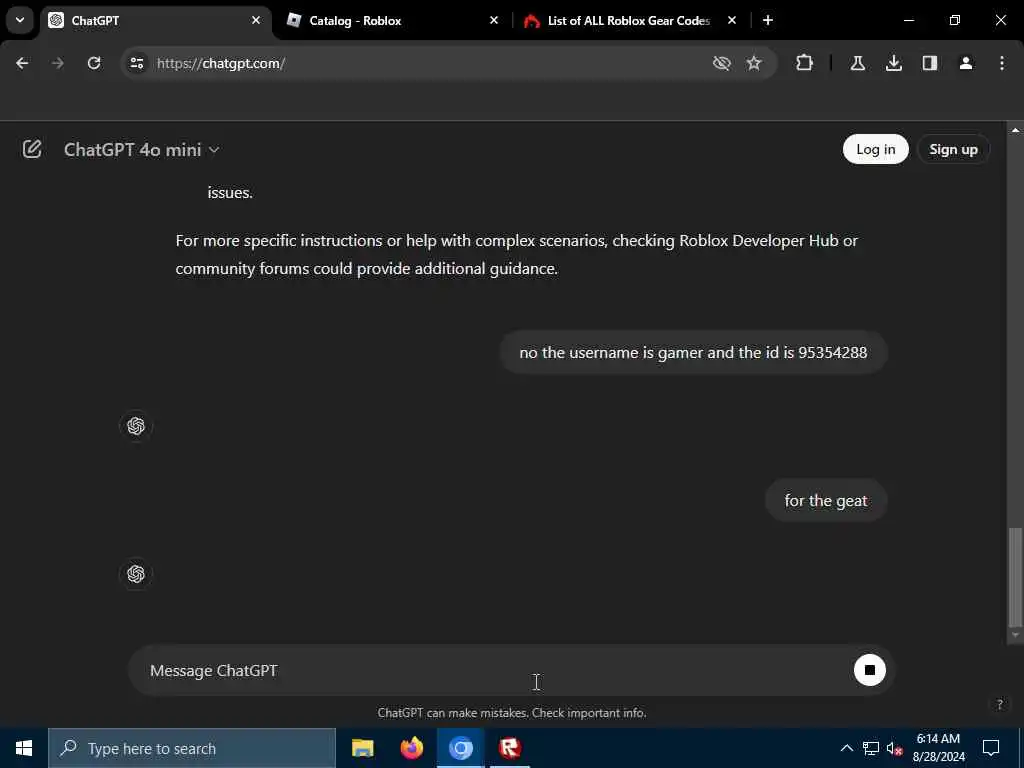Open the profile icon

point(965,63)
